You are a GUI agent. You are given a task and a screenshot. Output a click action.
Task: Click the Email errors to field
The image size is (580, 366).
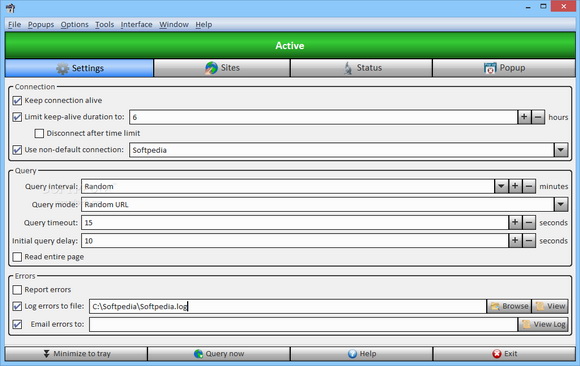point(303,325)
